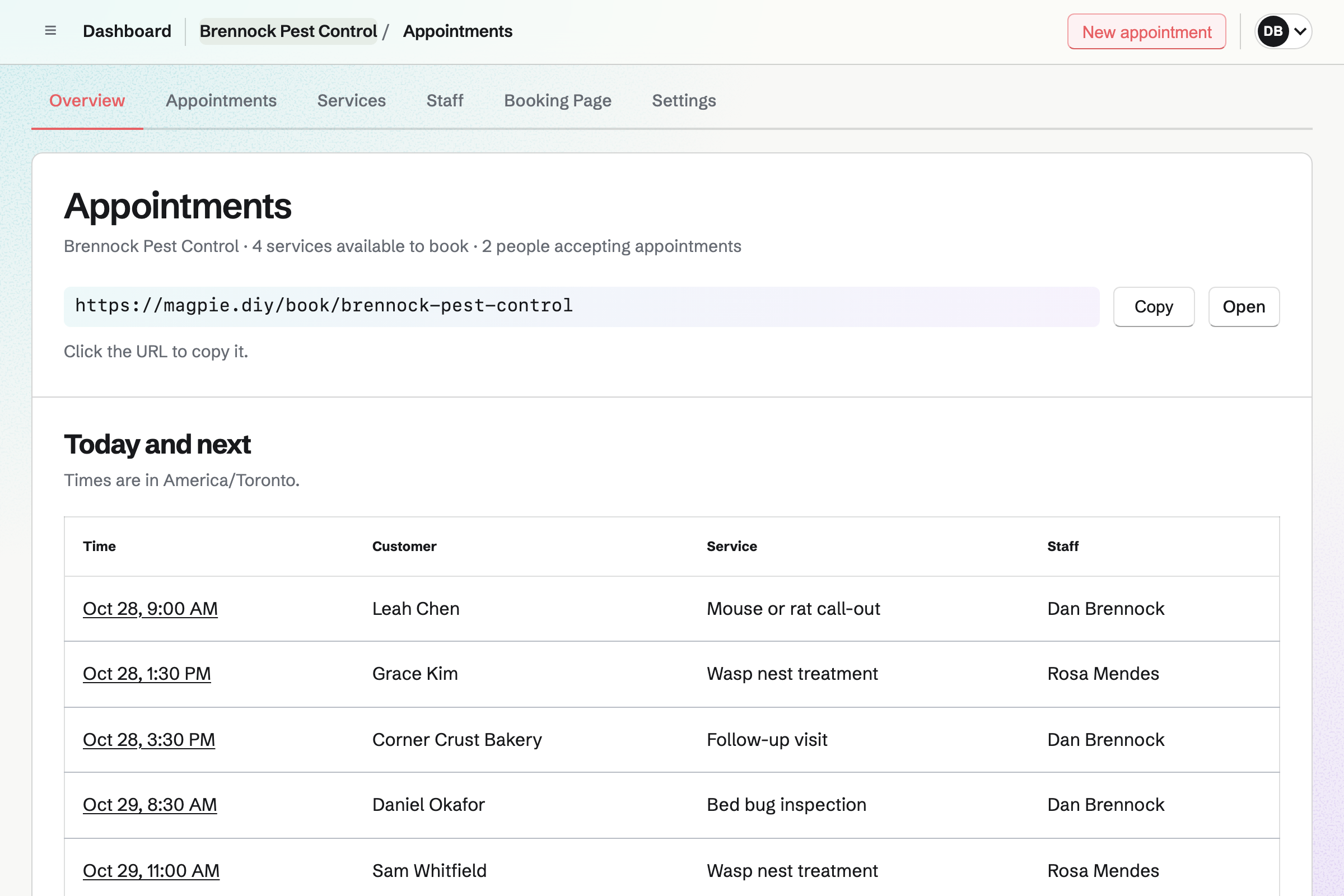This screenshot has width=1344, height=896.
Task: Go to the Booking Page tab
Action: (558, 101)
